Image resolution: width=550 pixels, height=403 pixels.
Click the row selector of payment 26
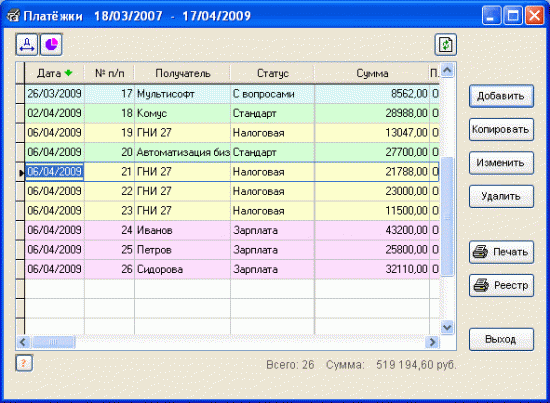20,269
